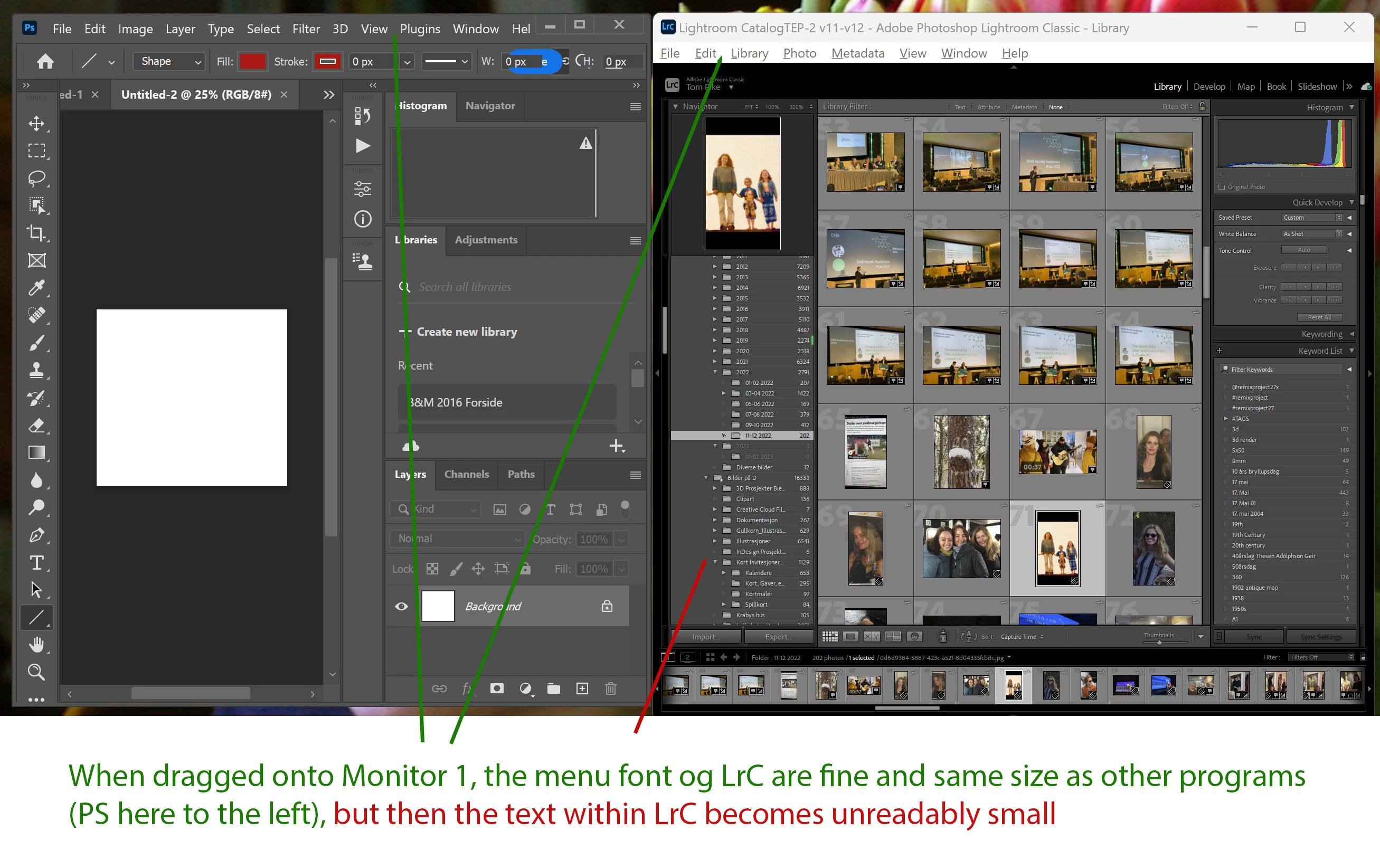The width and height of the screenshot is (1380, 868).
Task: Click the Lightroom painter spray can icon
Action: point(943,636)
